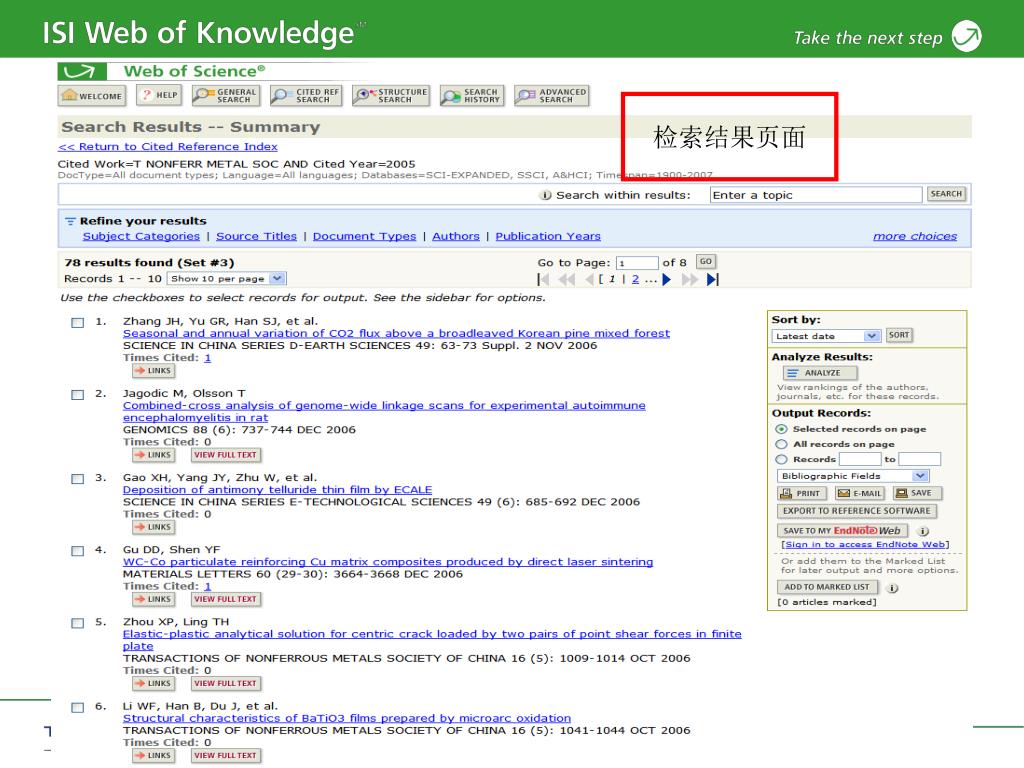View Search History
The height and width of the screenshot is (768, 1024).
click(472, 96)
